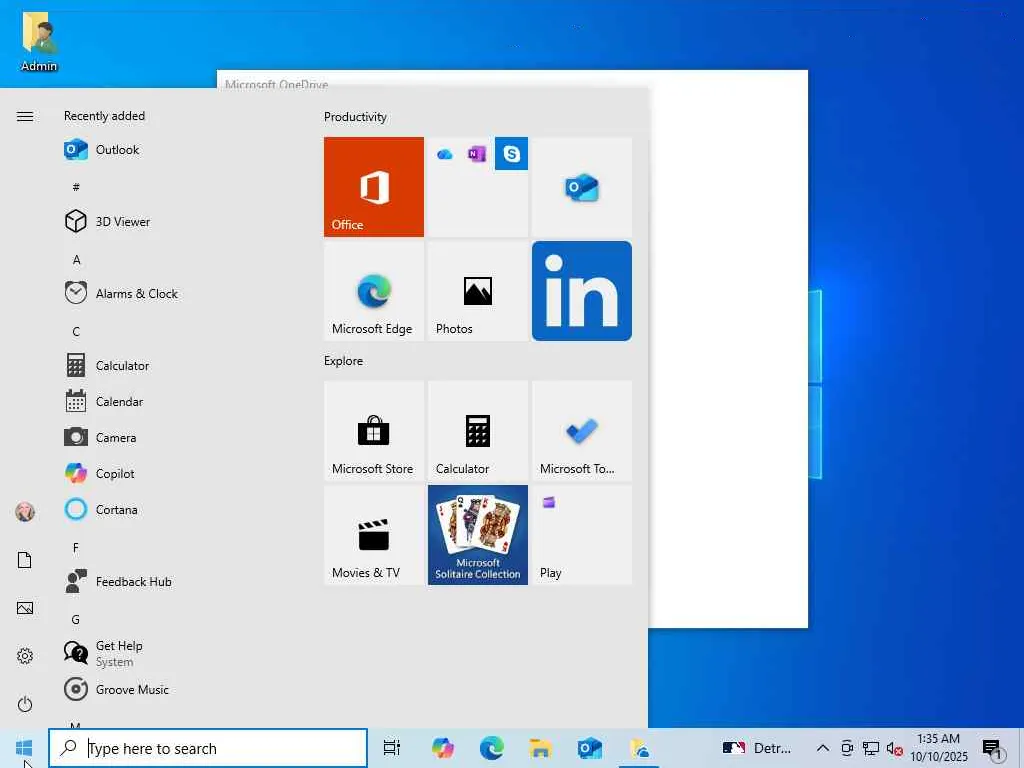Toggle the muted volume icon
The image size is (1024, 768).
(895, 748)
